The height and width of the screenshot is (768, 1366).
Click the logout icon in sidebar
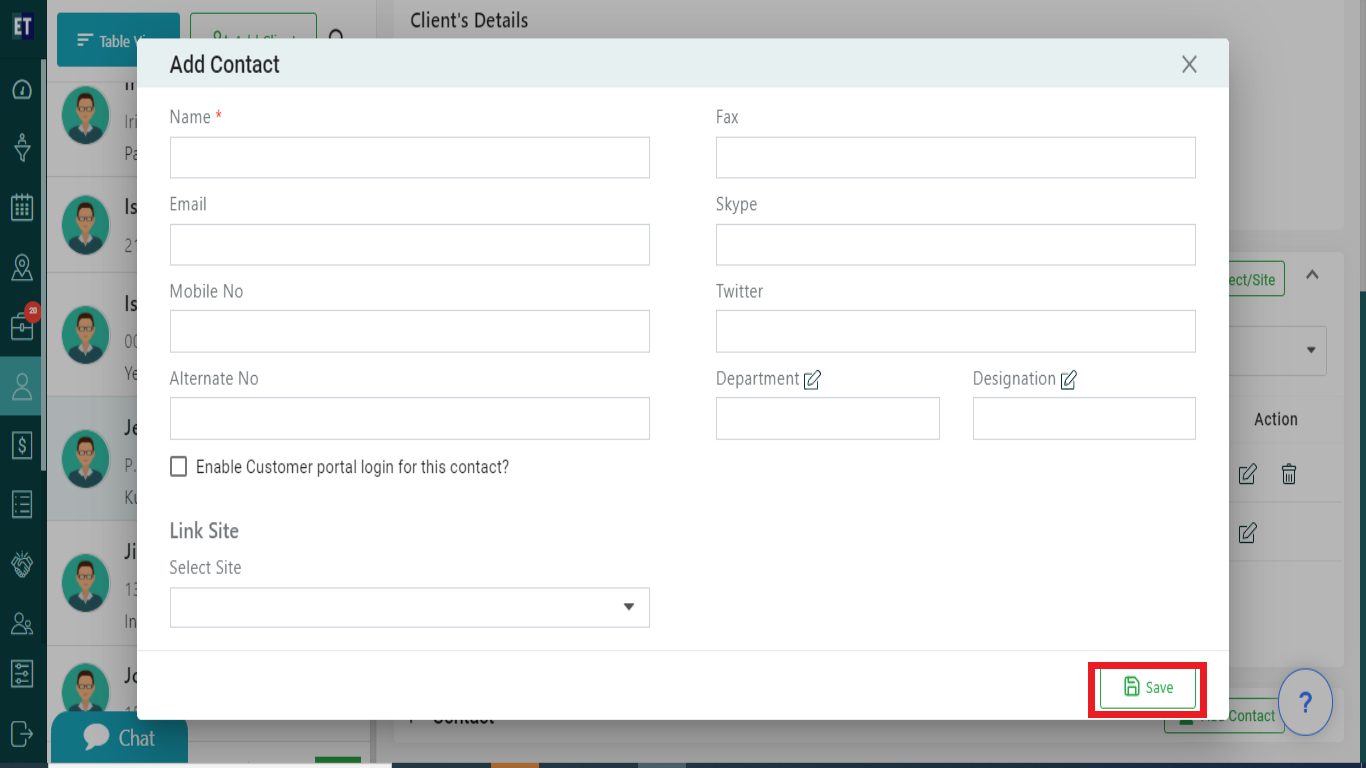tap(22, 733)
